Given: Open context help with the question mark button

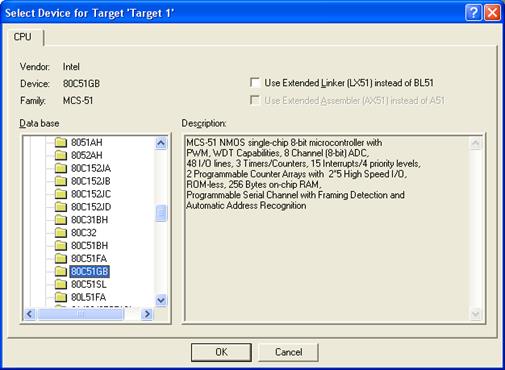Looking at the screenshot, I should 474,13.
